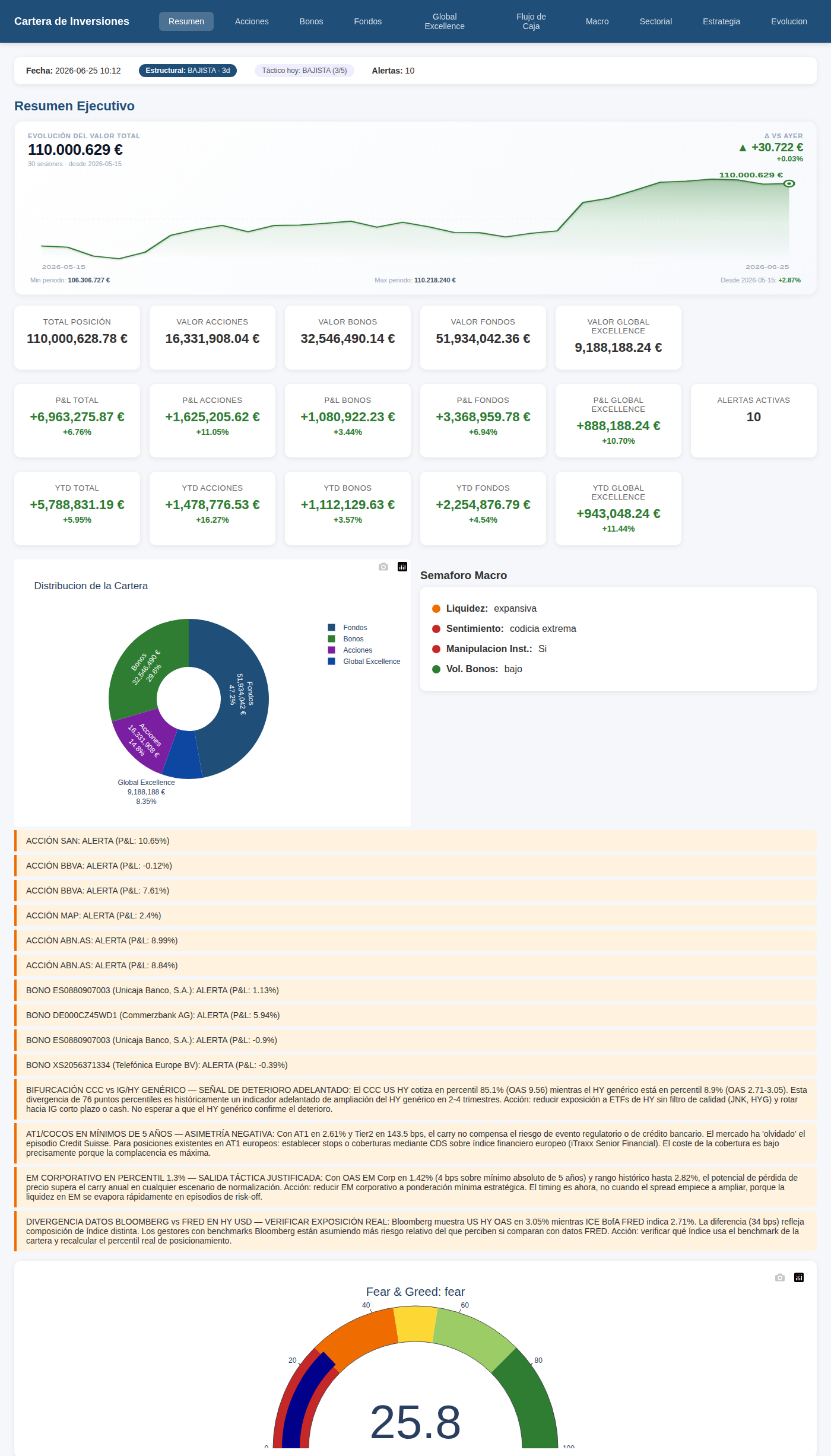831x1456 pixels.
Task: Open the Acciones tab
Action: 252,21
